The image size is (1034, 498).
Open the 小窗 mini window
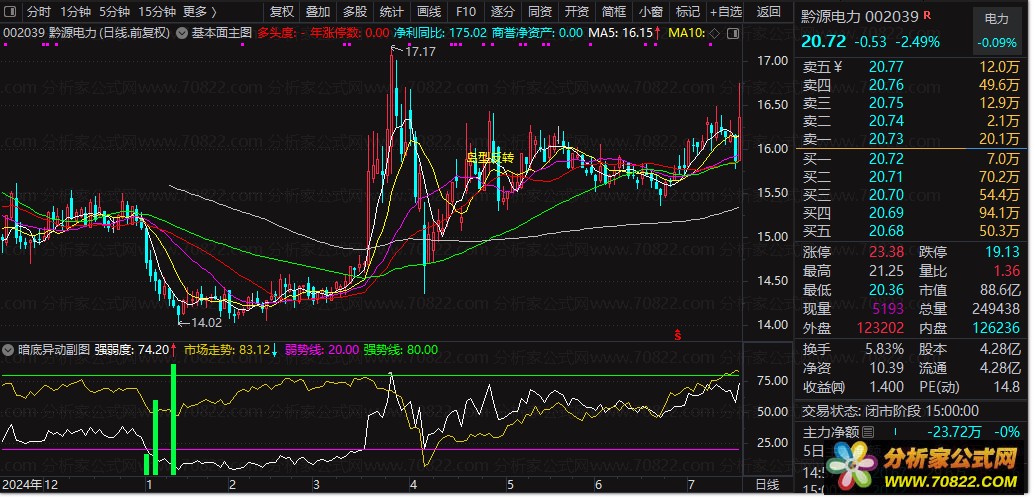651,12
